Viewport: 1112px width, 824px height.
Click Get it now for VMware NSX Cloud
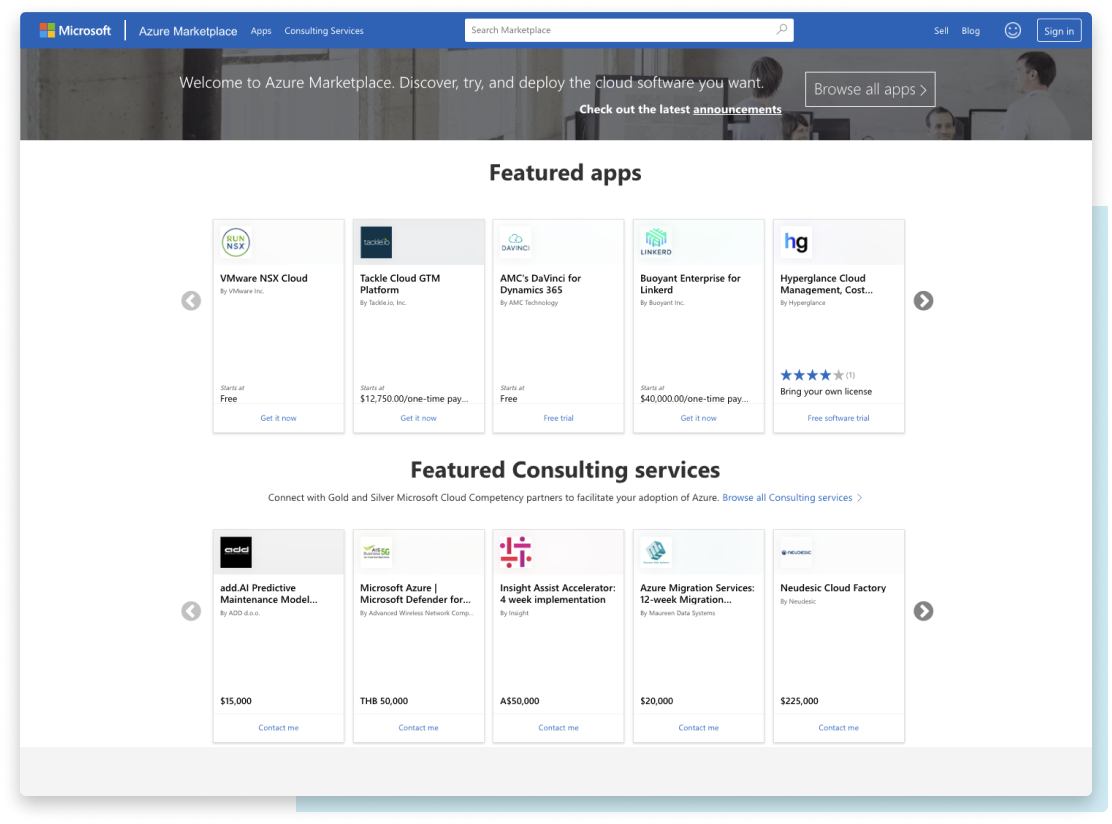[278, 418]
